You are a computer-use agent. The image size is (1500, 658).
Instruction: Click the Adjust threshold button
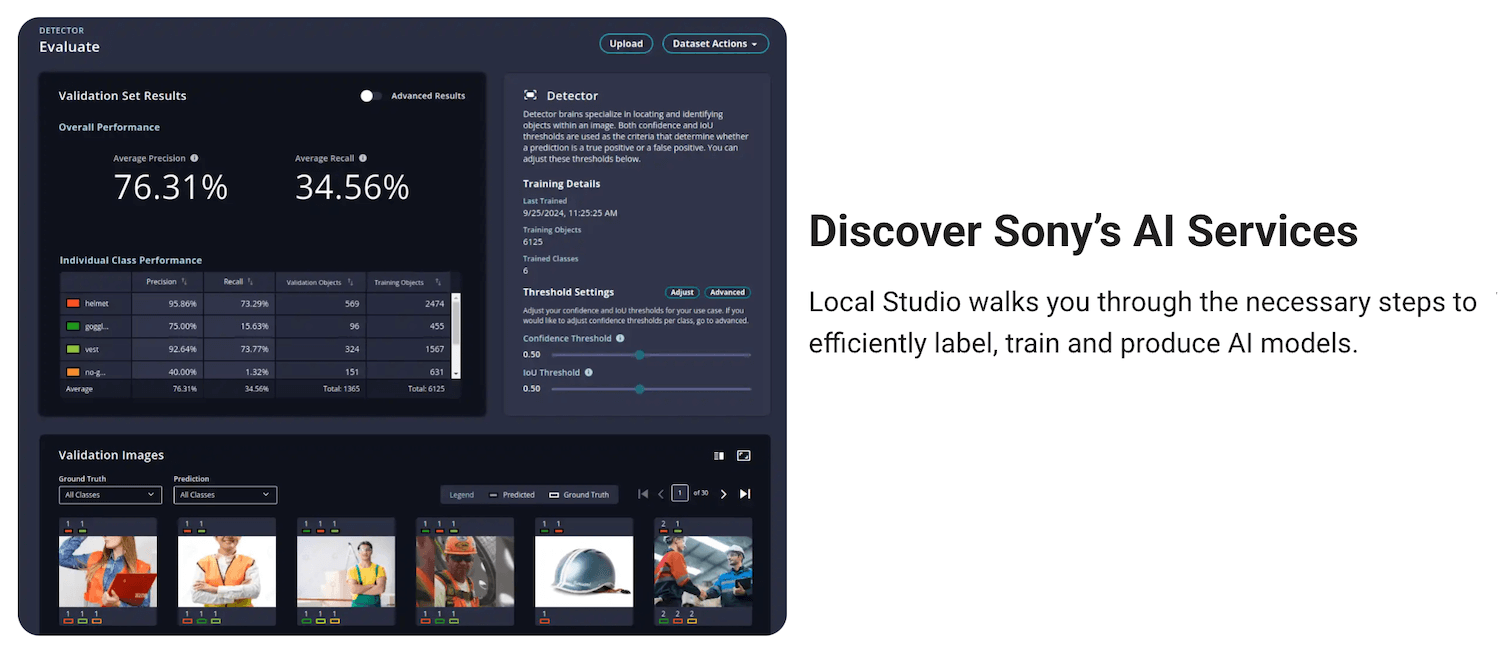[682, 292]
